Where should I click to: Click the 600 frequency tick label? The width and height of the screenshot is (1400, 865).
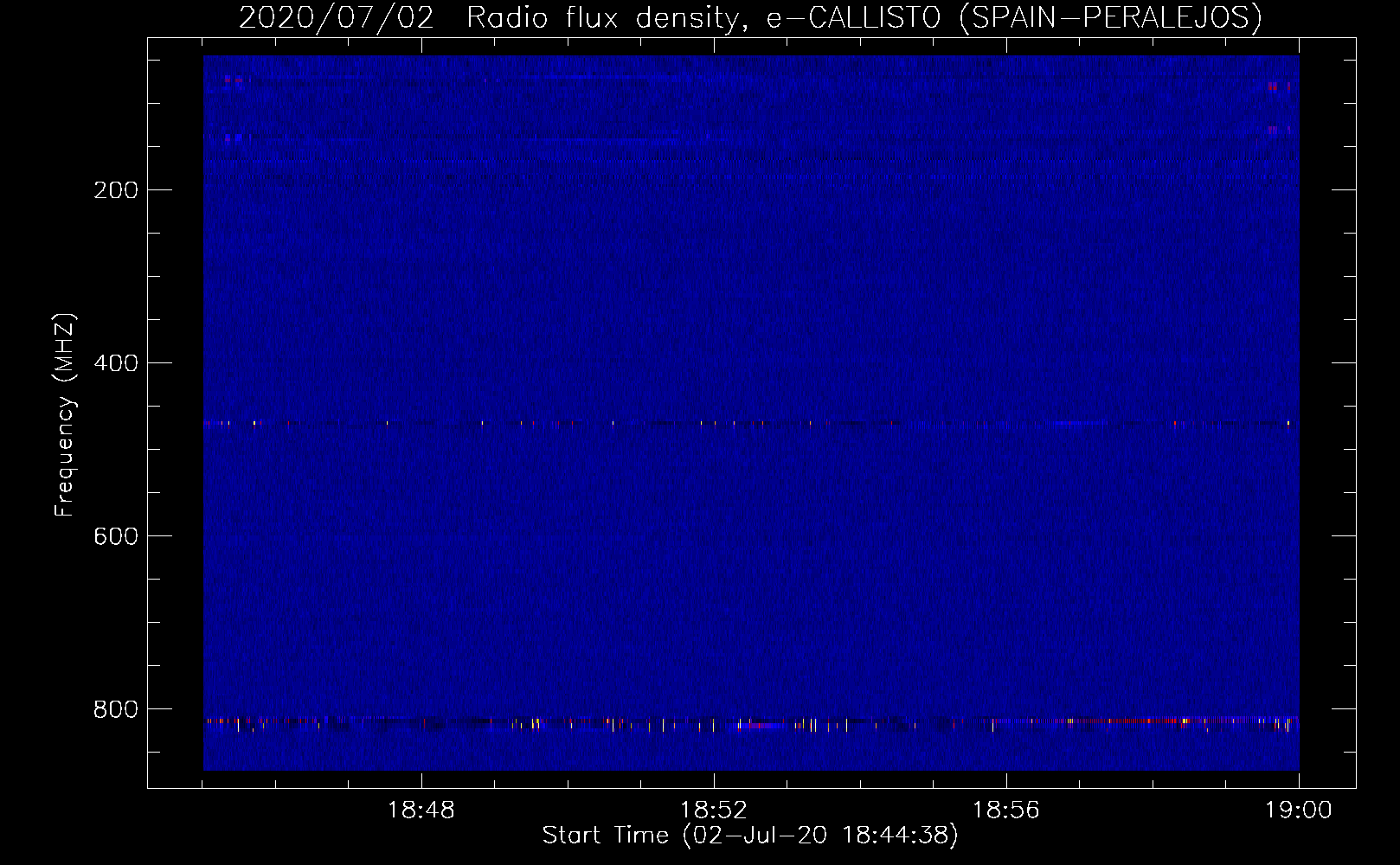116,536
